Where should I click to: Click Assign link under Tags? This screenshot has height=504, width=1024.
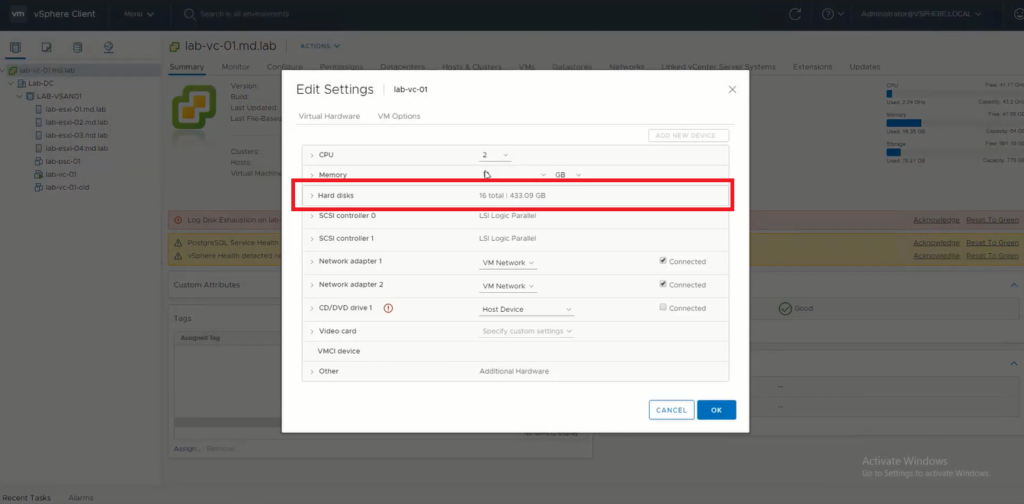pyautogui.click(x=185, y=449)
